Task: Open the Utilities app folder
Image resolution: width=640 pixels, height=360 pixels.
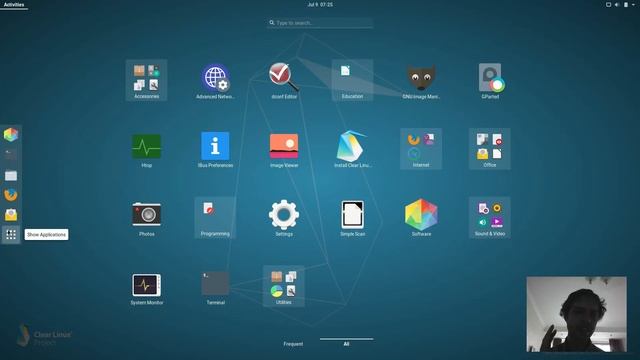Action: coord(284,286)
